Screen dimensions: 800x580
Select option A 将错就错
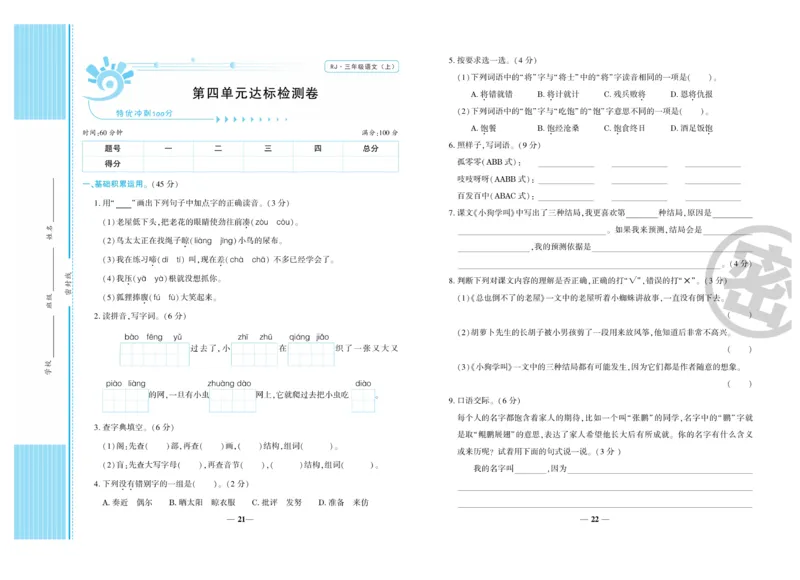point(492,93)
